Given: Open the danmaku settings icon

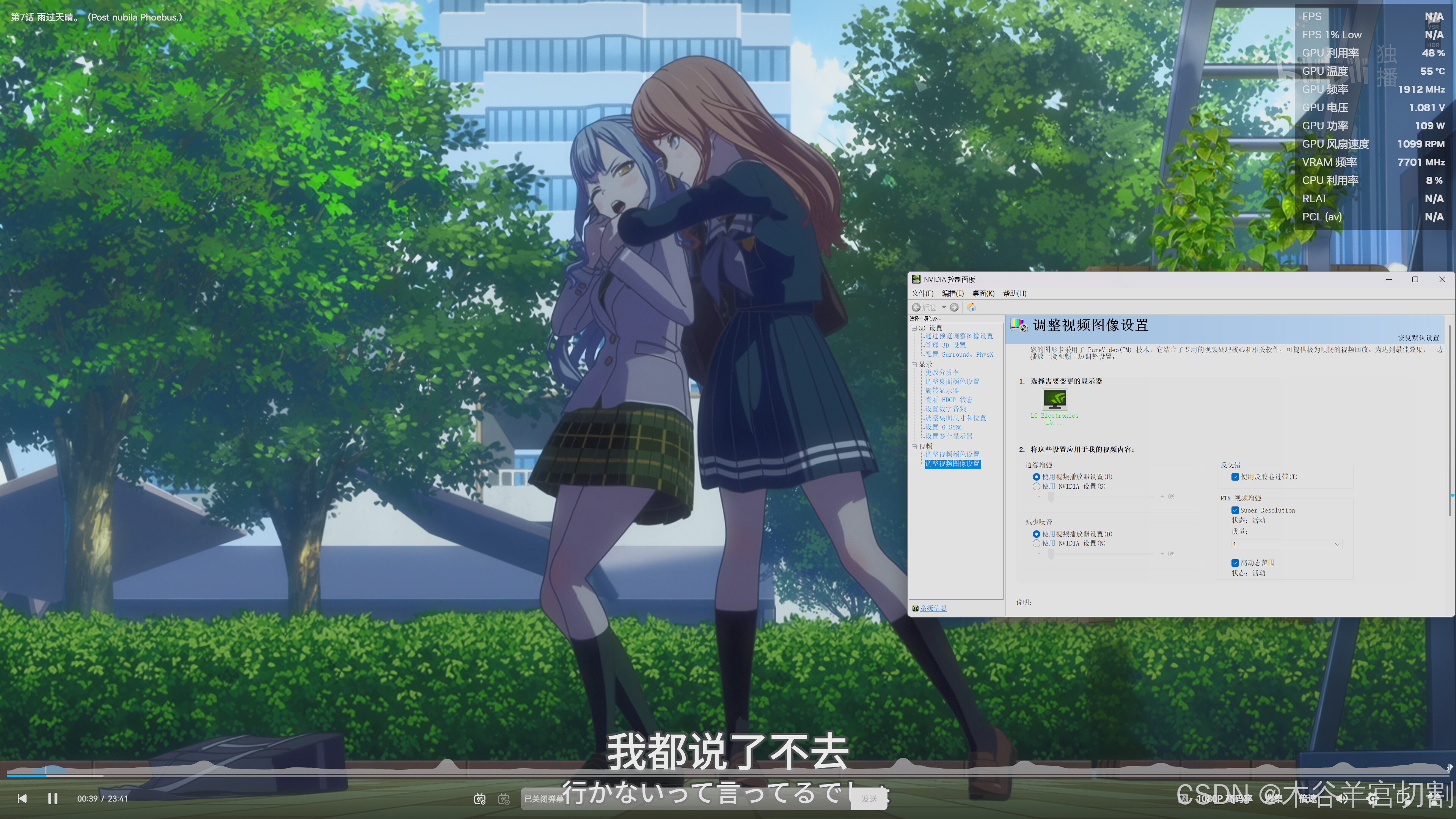Looking at the screenshot, I should click(x=504, y=799).
